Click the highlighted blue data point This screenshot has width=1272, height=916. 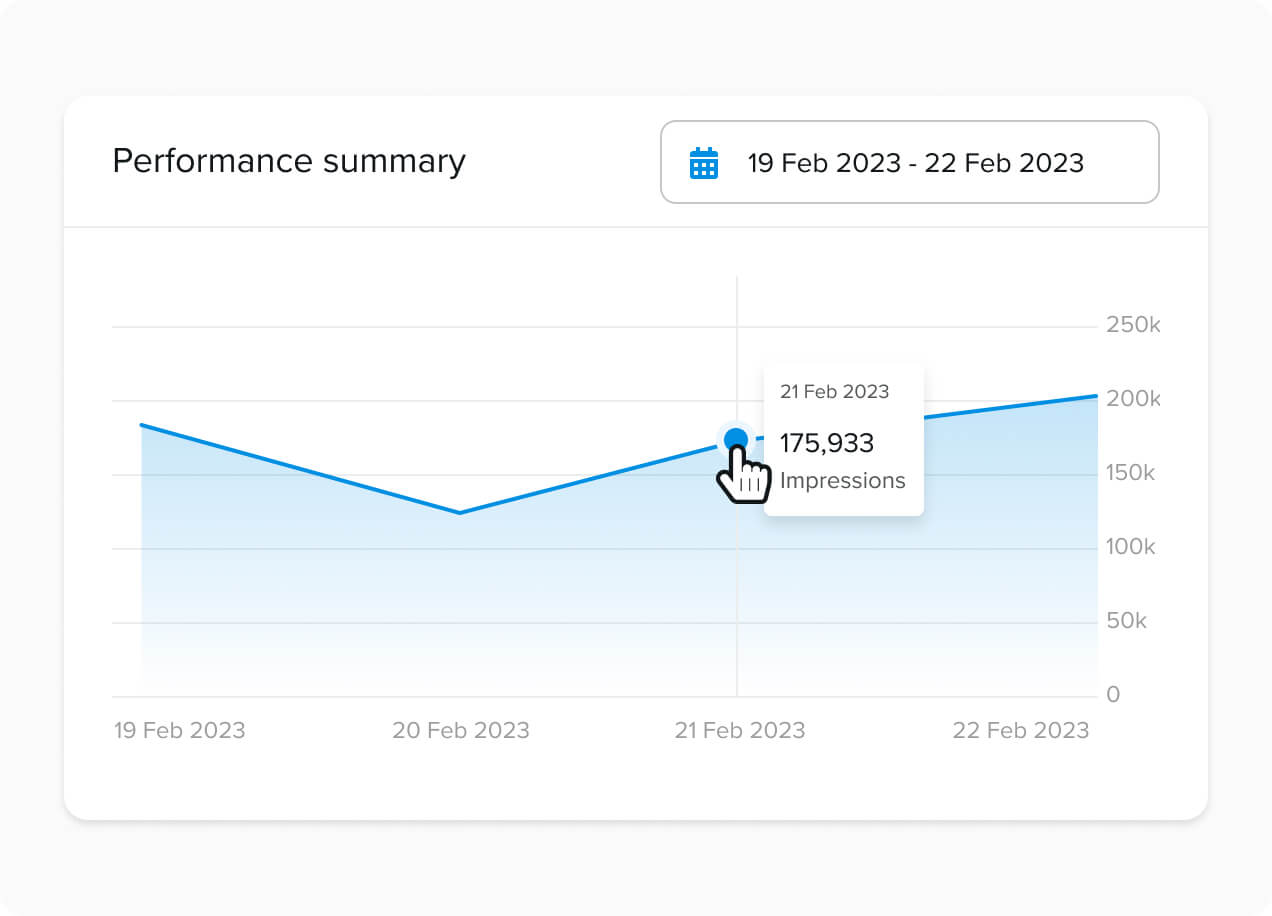pyautogui.click(x=736, y=439)
